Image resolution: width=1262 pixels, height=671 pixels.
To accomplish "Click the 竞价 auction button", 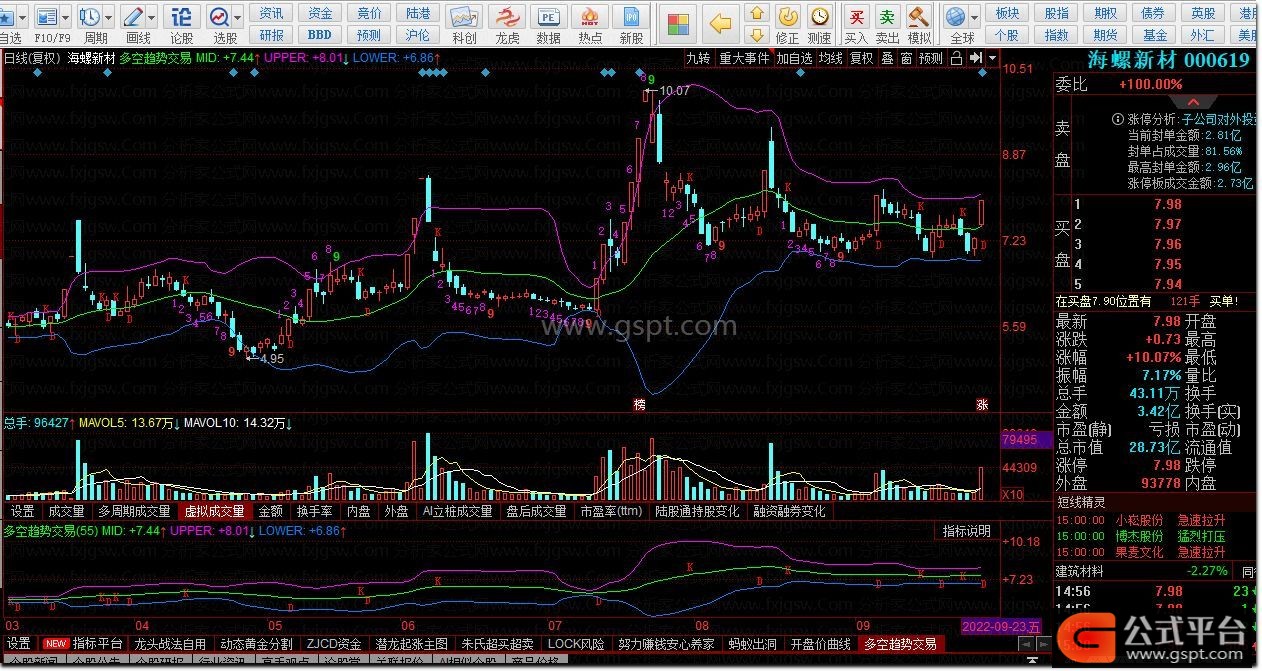I will [369, 13].
